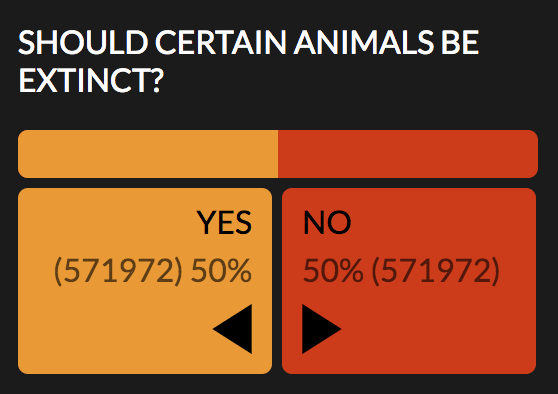Click the word EXTINCT? in the heading
The height and width of the screenshot is (394, 558).
tap(91, 80)
